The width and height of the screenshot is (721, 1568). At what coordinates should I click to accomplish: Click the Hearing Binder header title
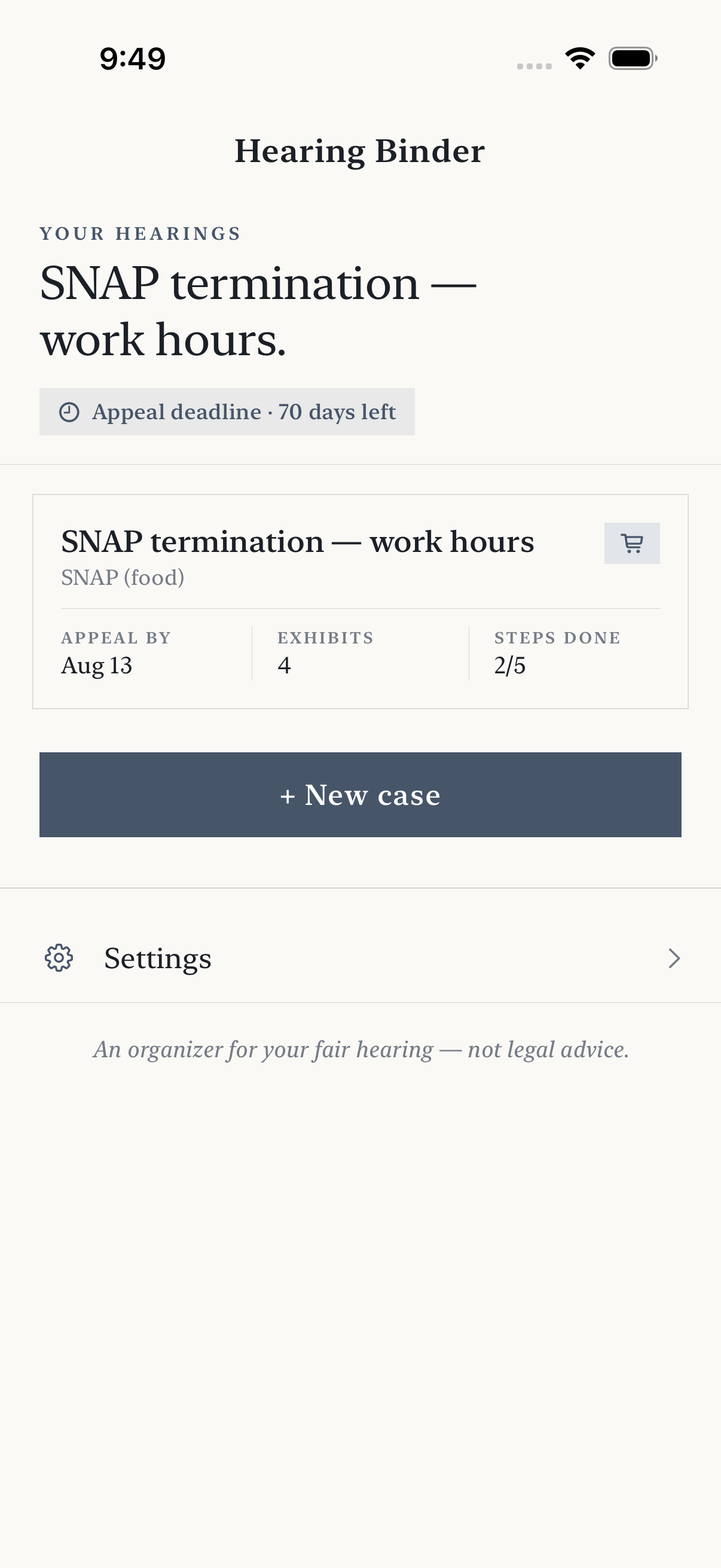[359, 151]
